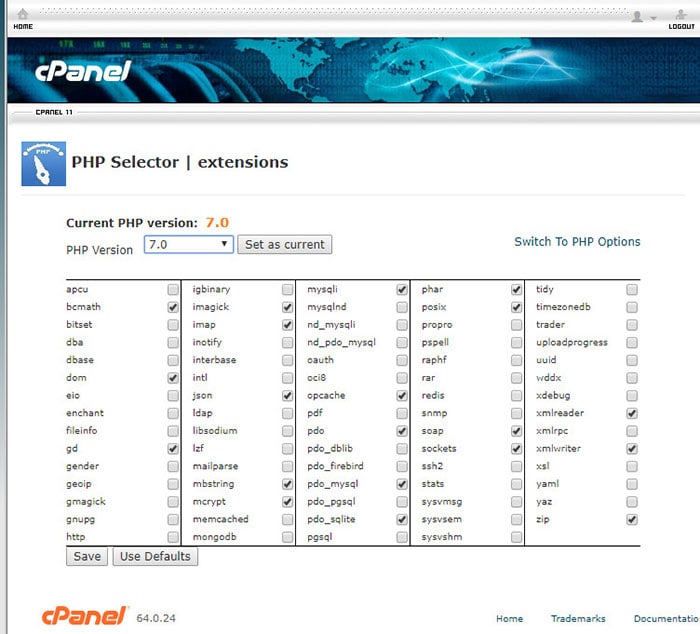Uncheck the xmlreader extension

click(x=632, y=413)
